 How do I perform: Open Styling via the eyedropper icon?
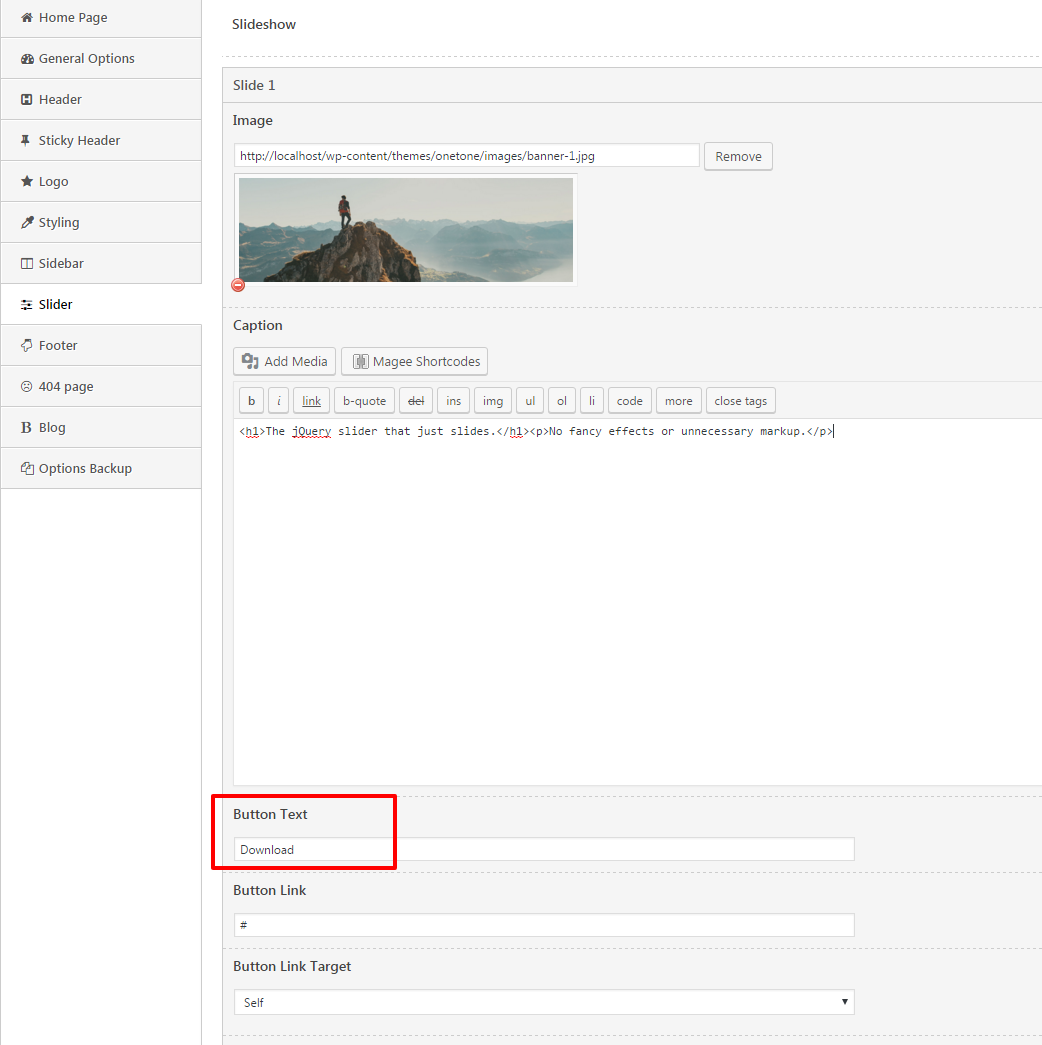point(27,223)
